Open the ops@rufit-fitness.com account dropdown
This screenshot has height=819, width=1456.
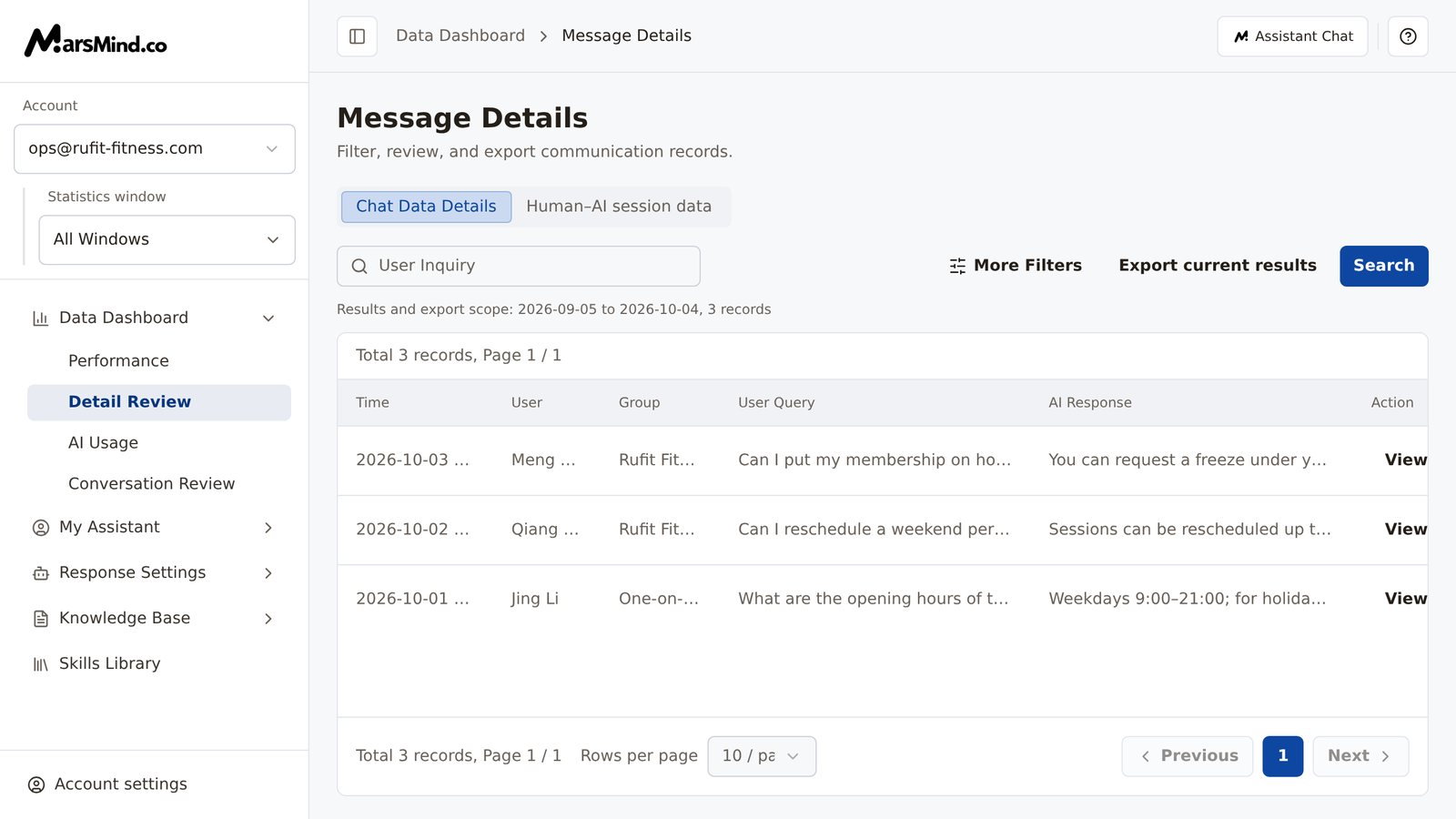[x=155, y=148]
